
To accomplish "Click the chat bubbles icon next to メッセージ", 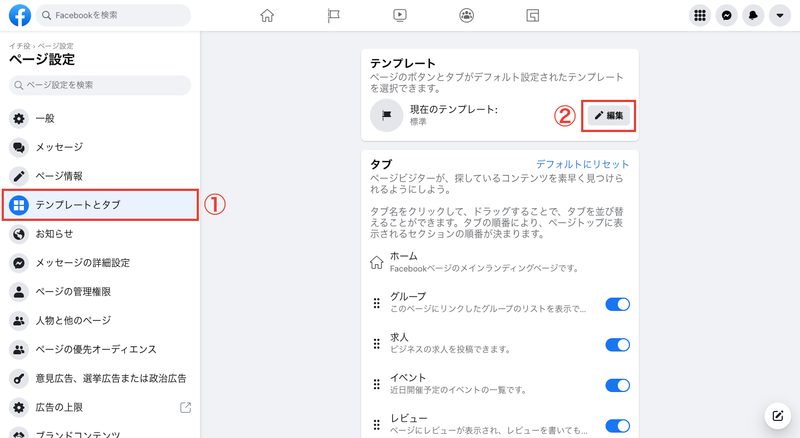I will [x=19, y=147].
